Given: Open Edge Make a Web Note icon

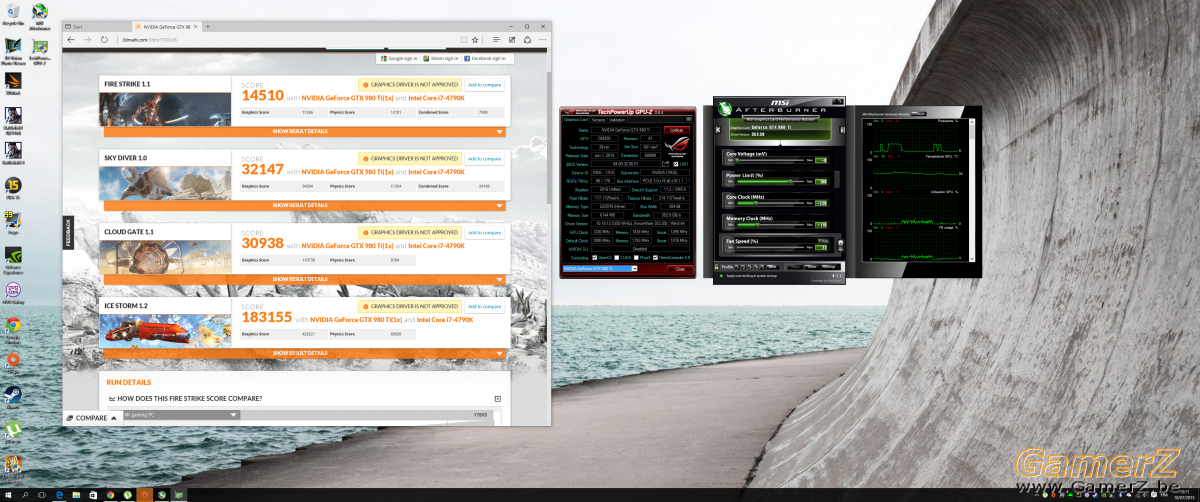Looking at the screenshot, I should pos(512,40).
